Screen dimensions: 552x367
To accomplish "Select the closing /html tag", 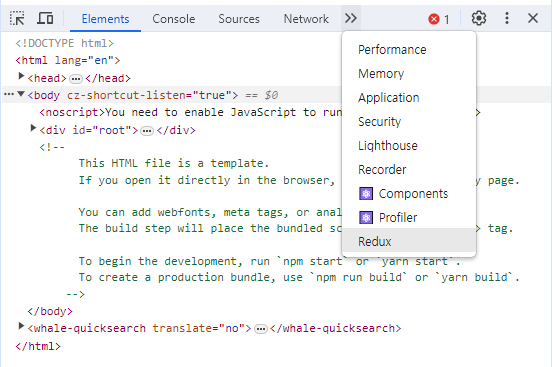I will (x=38, y=346).
